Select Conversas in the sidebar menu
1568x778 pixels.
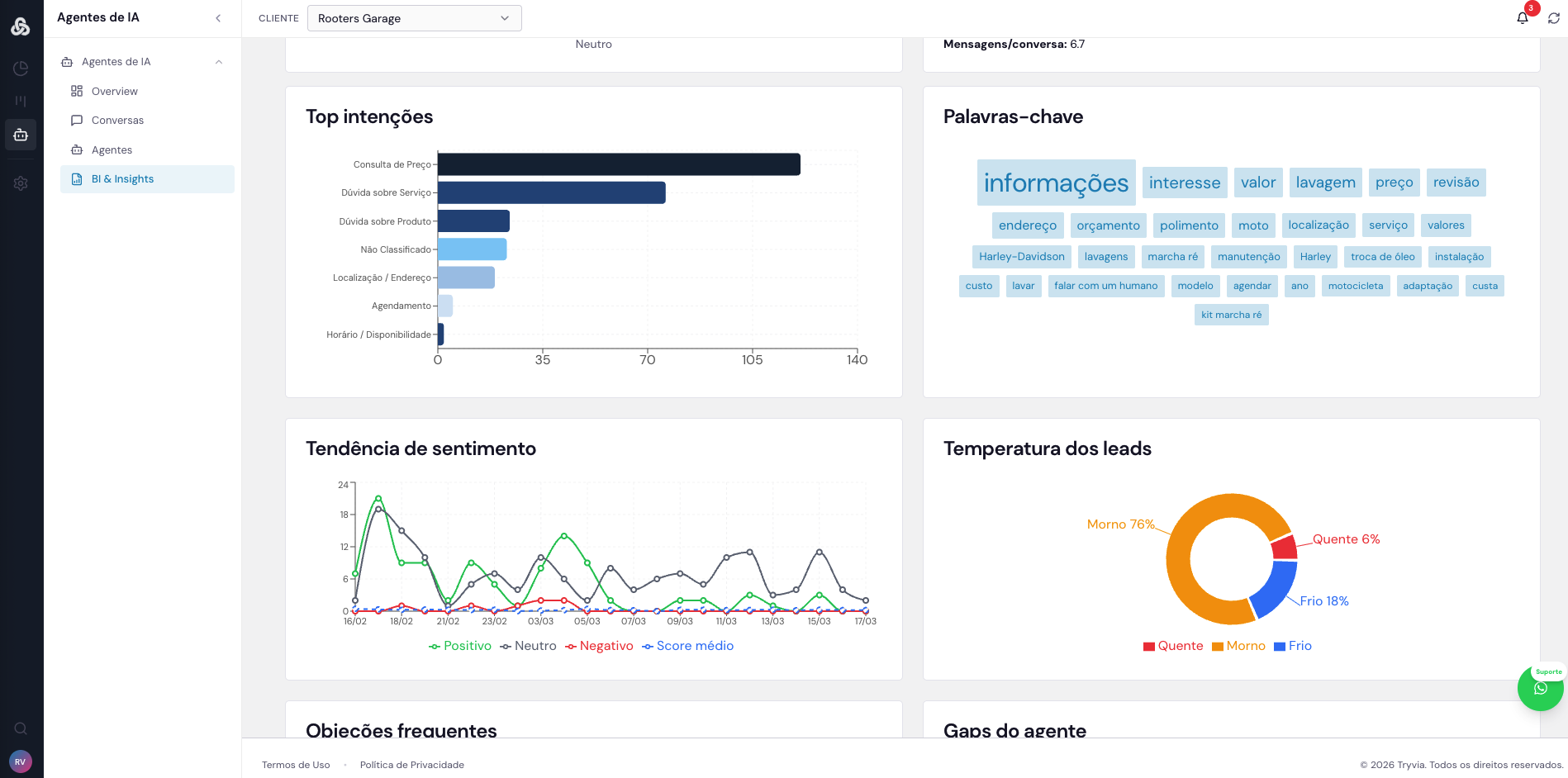pyautogui.click(x=116, y=120)
